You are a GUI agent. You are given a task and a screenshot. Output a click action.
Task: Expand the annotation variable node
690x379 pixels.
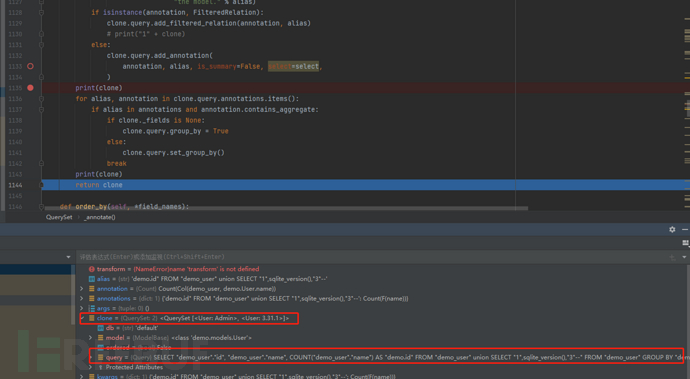tap(82, 289)
